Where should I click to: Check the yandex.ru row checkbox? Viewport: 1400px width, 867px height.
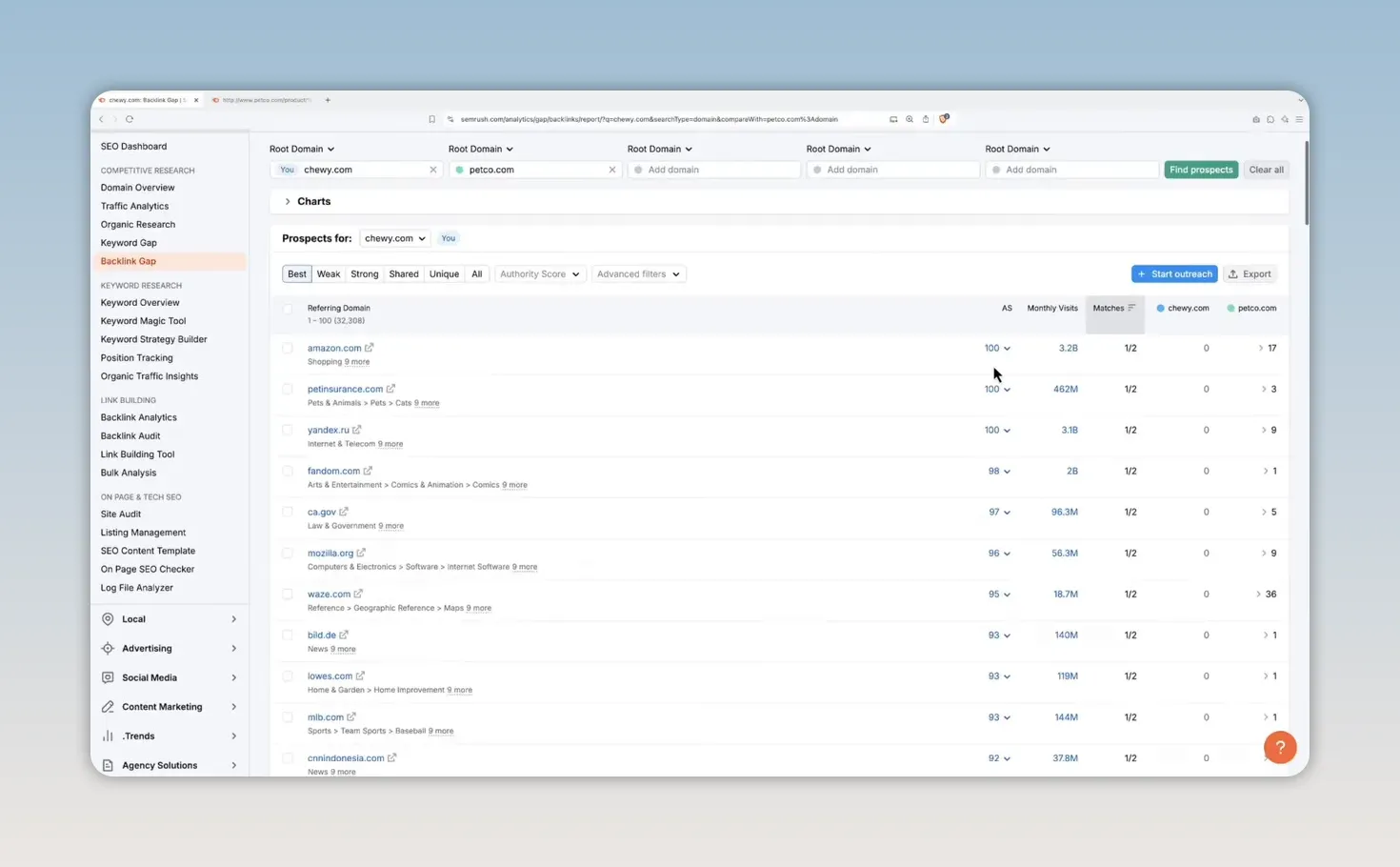tap(288, 430)
